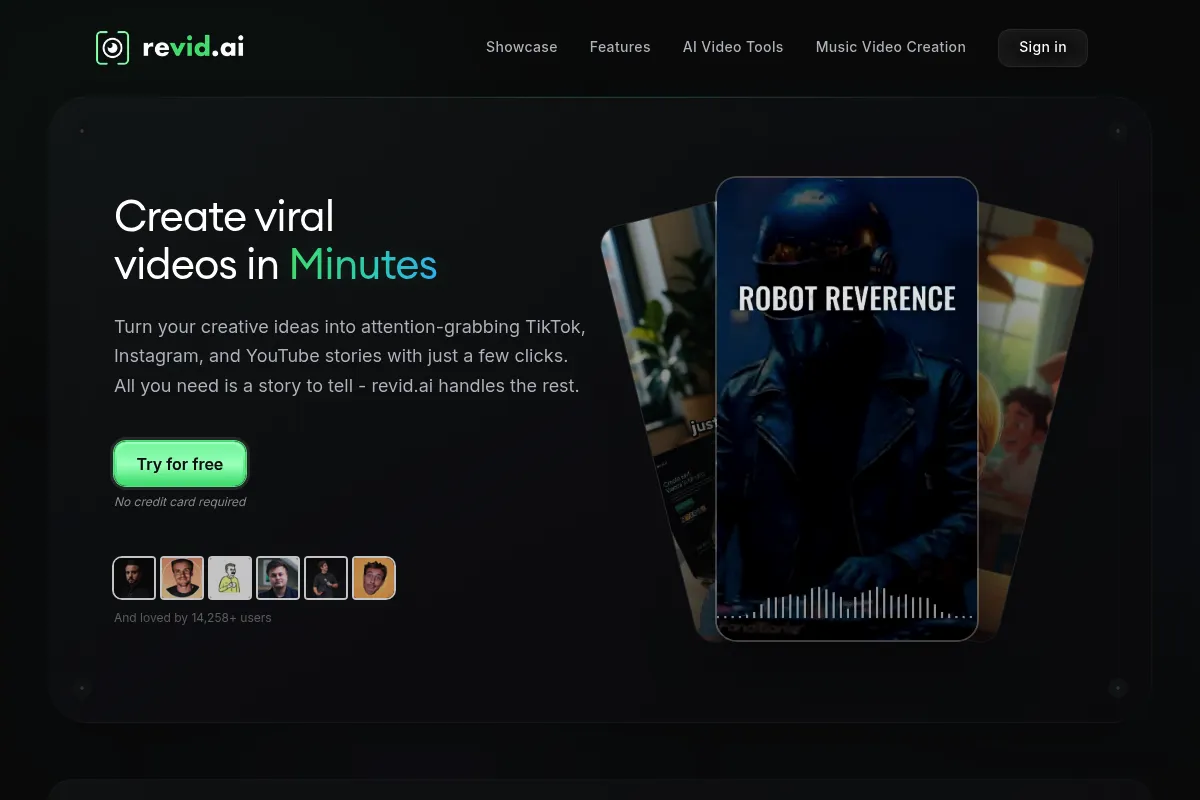
Task: Open AI Video Tools in navigation
Action: click(x=733, y=47)
